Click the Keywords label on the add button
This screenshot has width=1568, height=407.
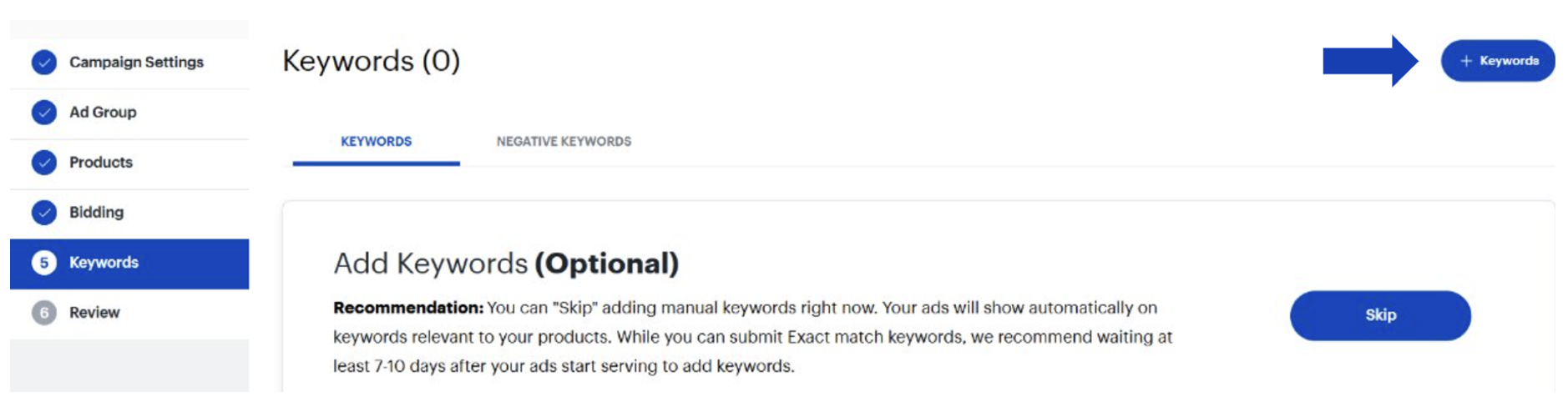pyautogui.click(x=1509, y=61)
